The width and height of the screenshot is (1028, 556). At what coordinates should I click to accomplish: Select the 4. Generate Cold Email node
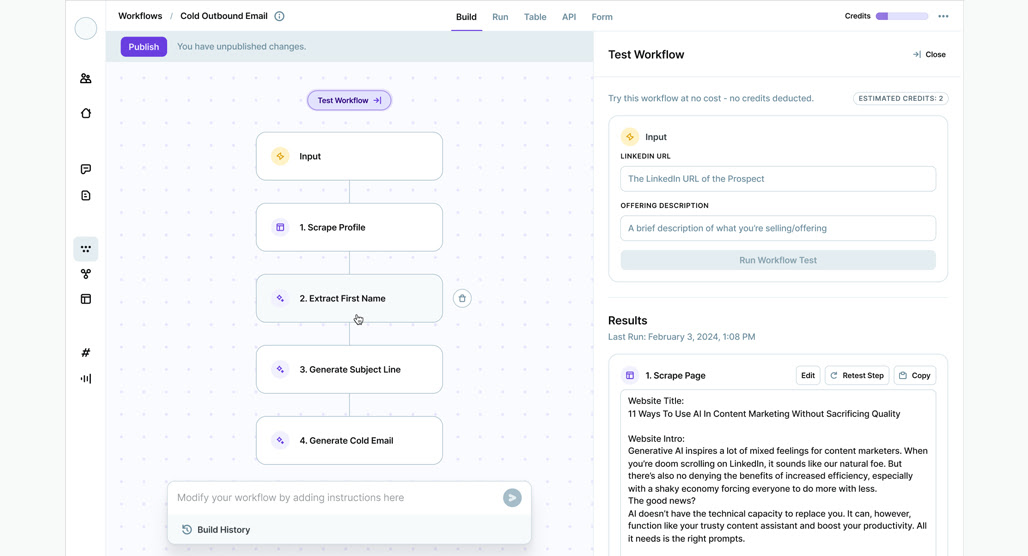(349, 441)
